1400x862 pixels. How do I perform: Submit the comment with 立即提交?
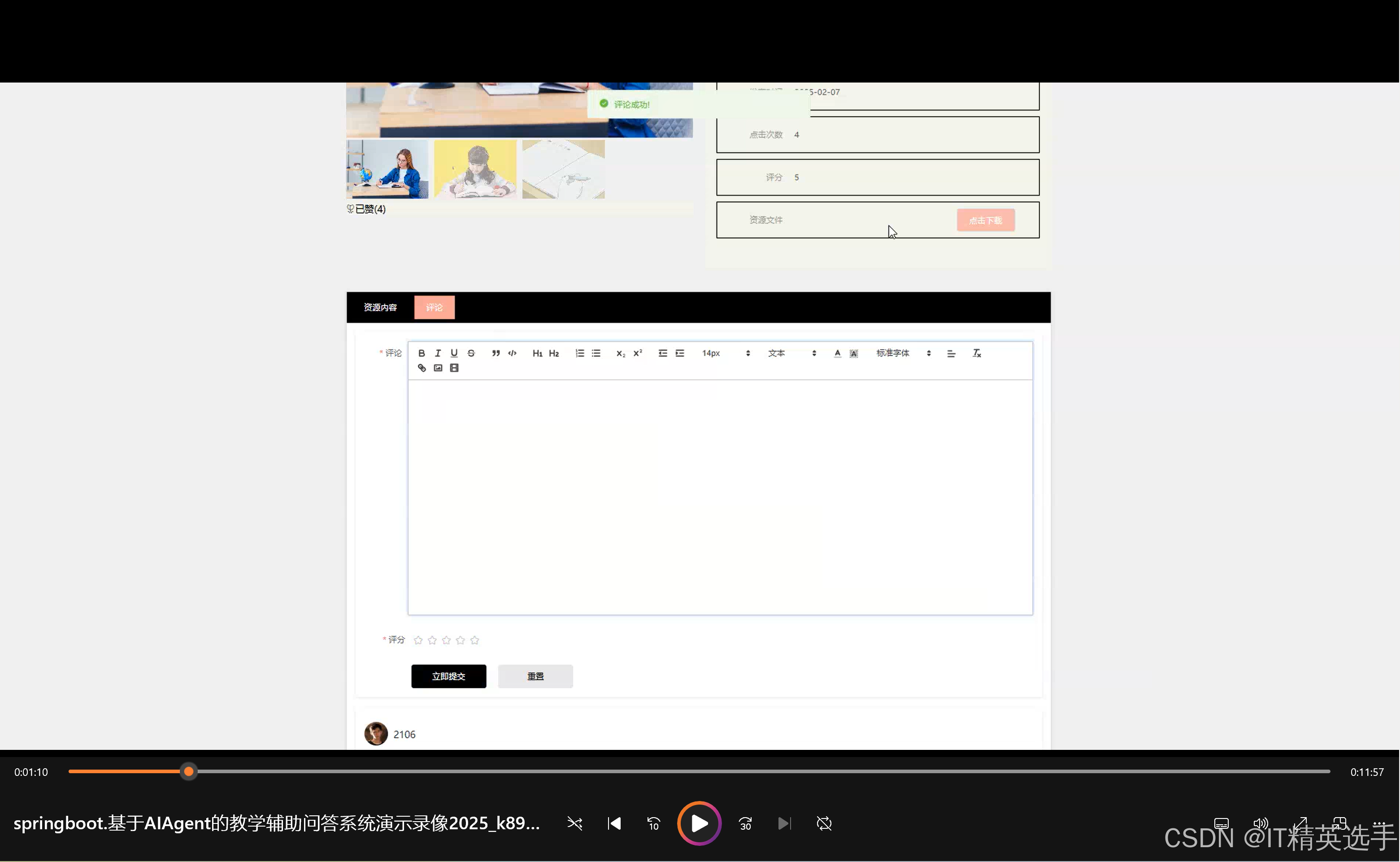click(x=448, y=676)
